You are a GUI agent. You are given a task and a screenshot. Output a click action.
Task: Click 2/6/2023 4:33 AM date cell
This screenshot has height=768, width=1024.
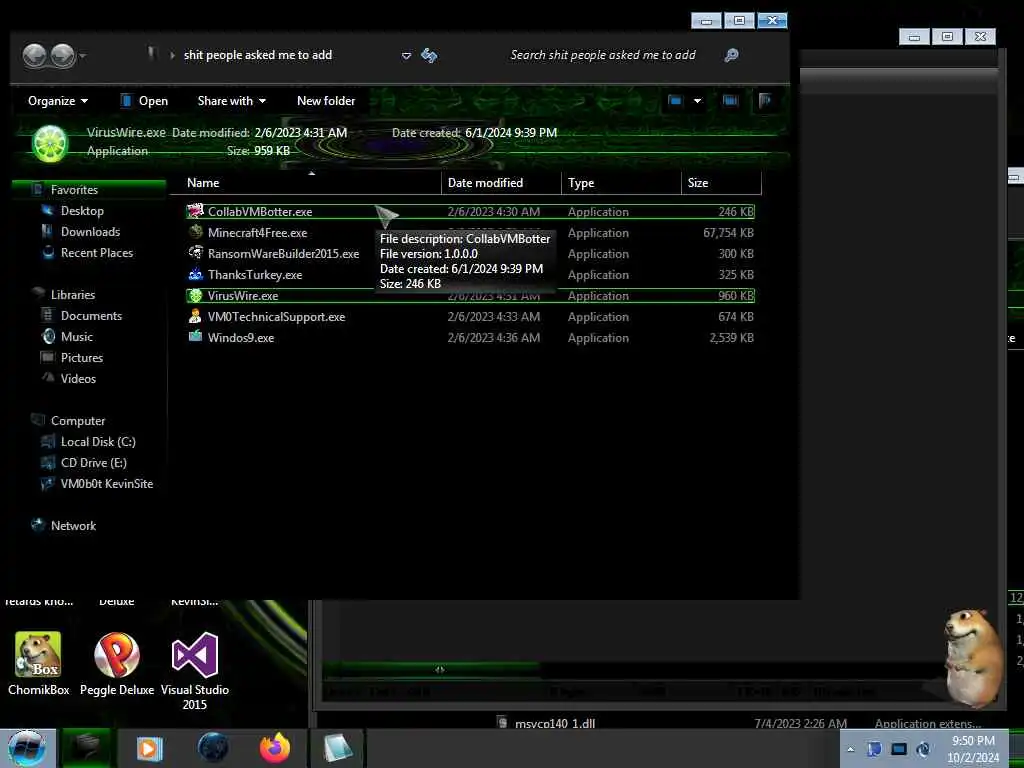coord(494,317)
